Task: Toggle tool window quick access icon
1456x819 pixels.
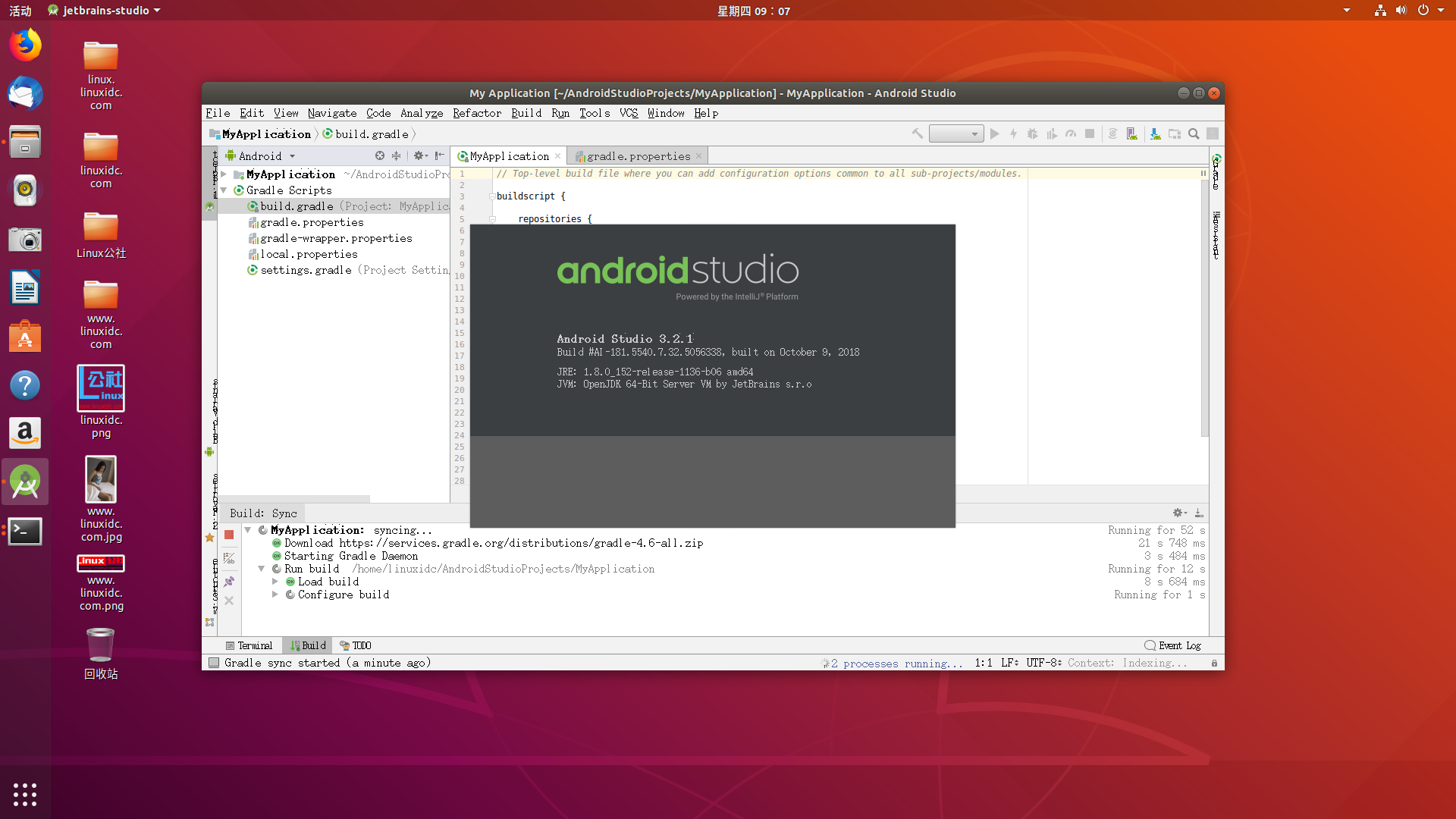Action: point(214,663)
